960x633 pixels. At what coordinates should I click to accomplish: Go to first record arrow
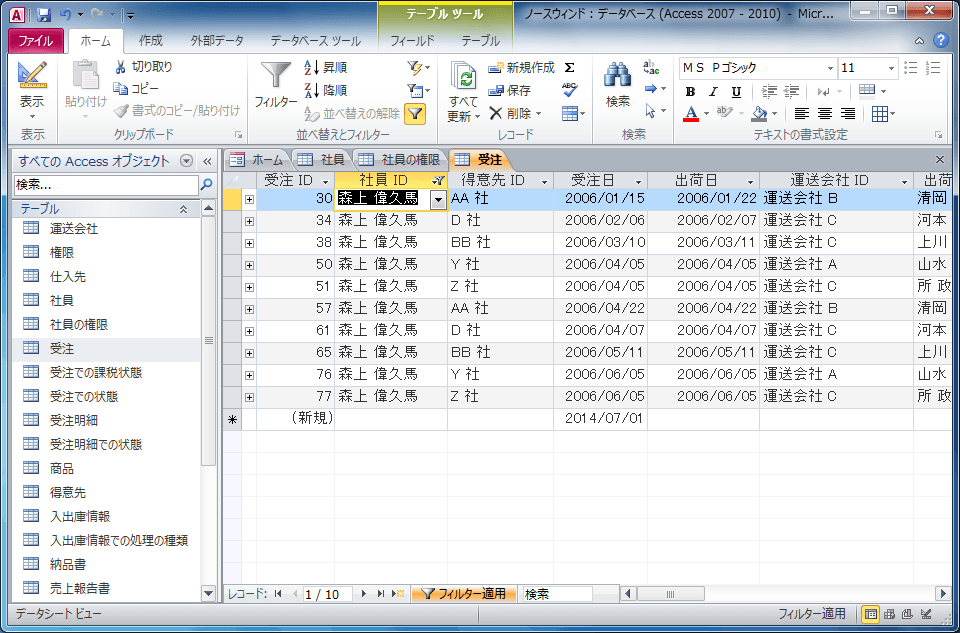[x=279, y=593]
